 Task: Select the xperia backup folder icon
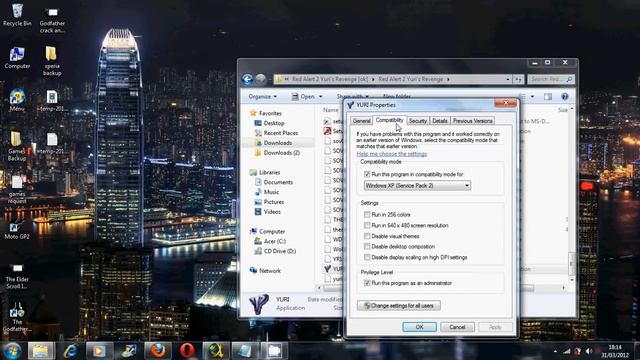[52, 60]
